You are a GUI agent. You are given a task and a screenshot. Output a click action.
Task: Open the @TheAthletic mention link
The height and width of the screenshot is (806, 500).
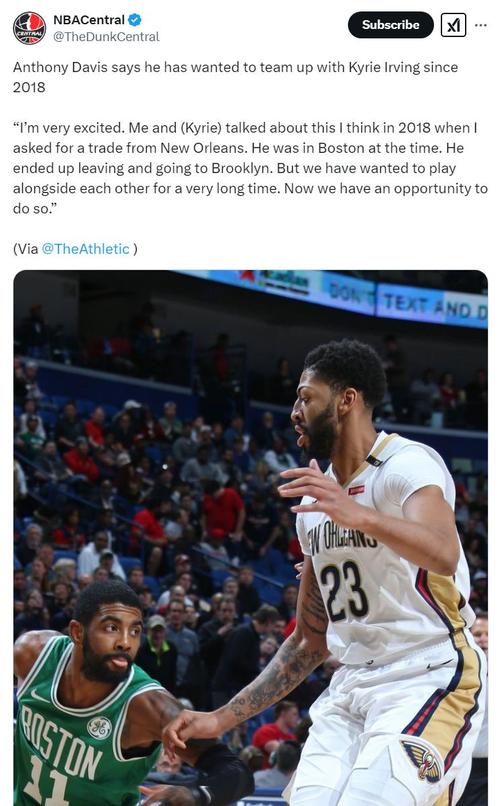[x=85, y=249]
